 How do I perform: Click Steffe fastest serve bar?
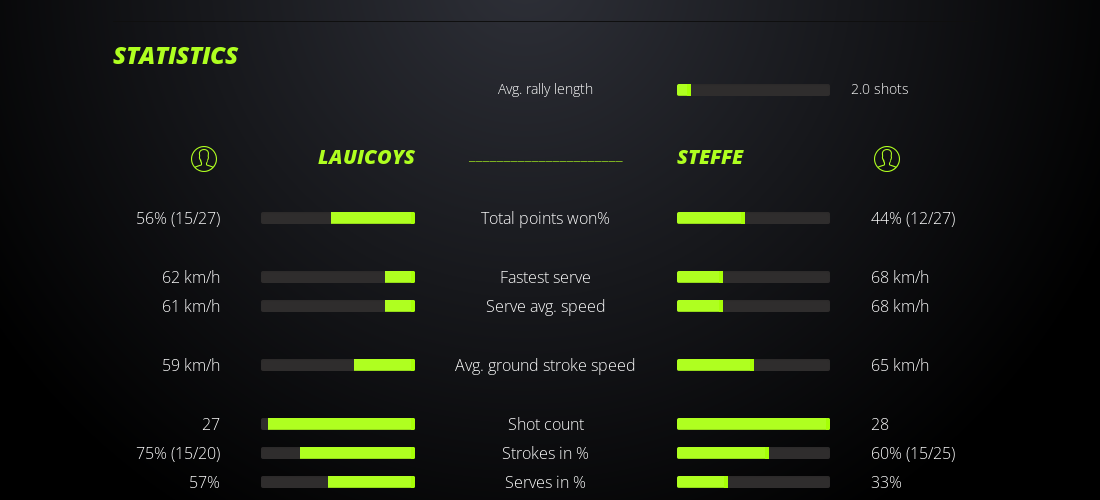coord(753,277)
